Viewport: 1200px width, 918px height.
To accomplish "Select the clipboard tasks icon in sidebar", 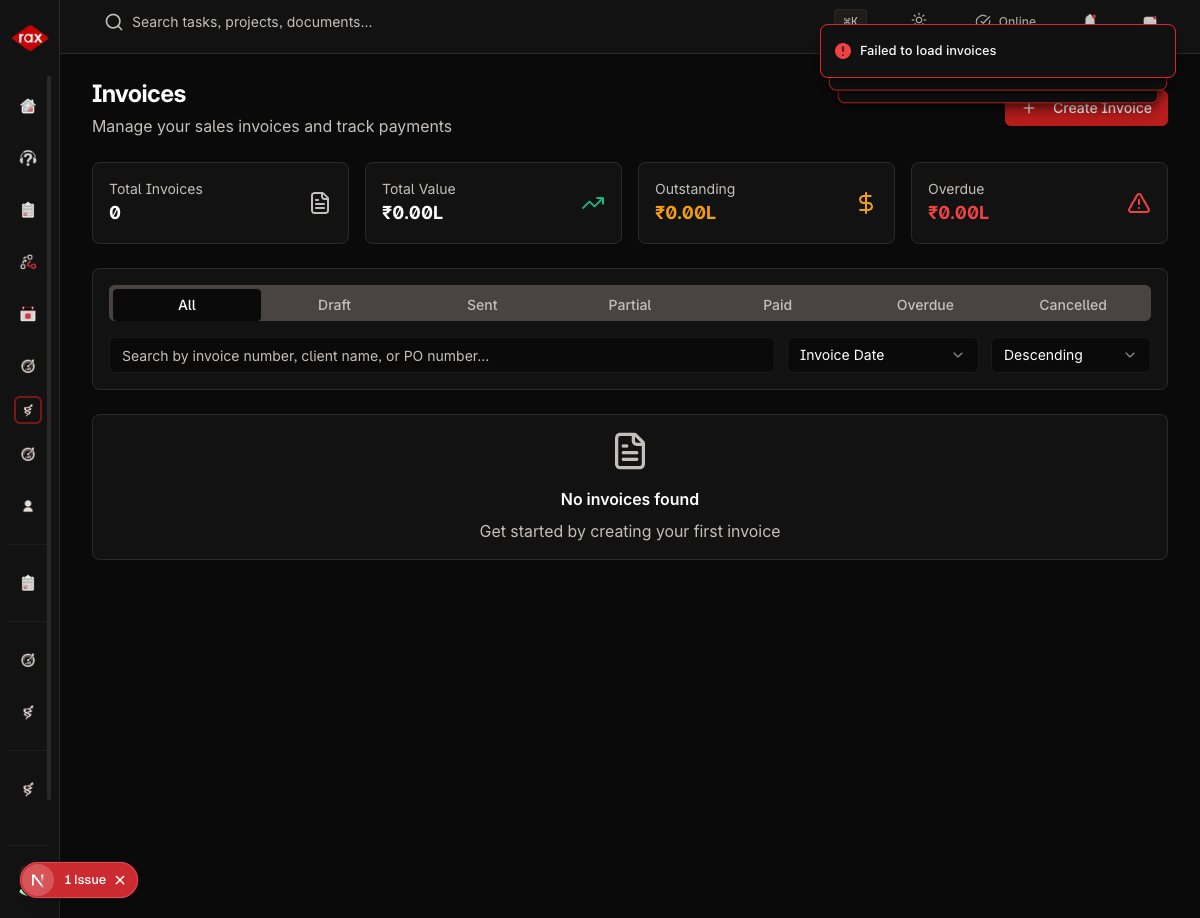I will [27, 210].
